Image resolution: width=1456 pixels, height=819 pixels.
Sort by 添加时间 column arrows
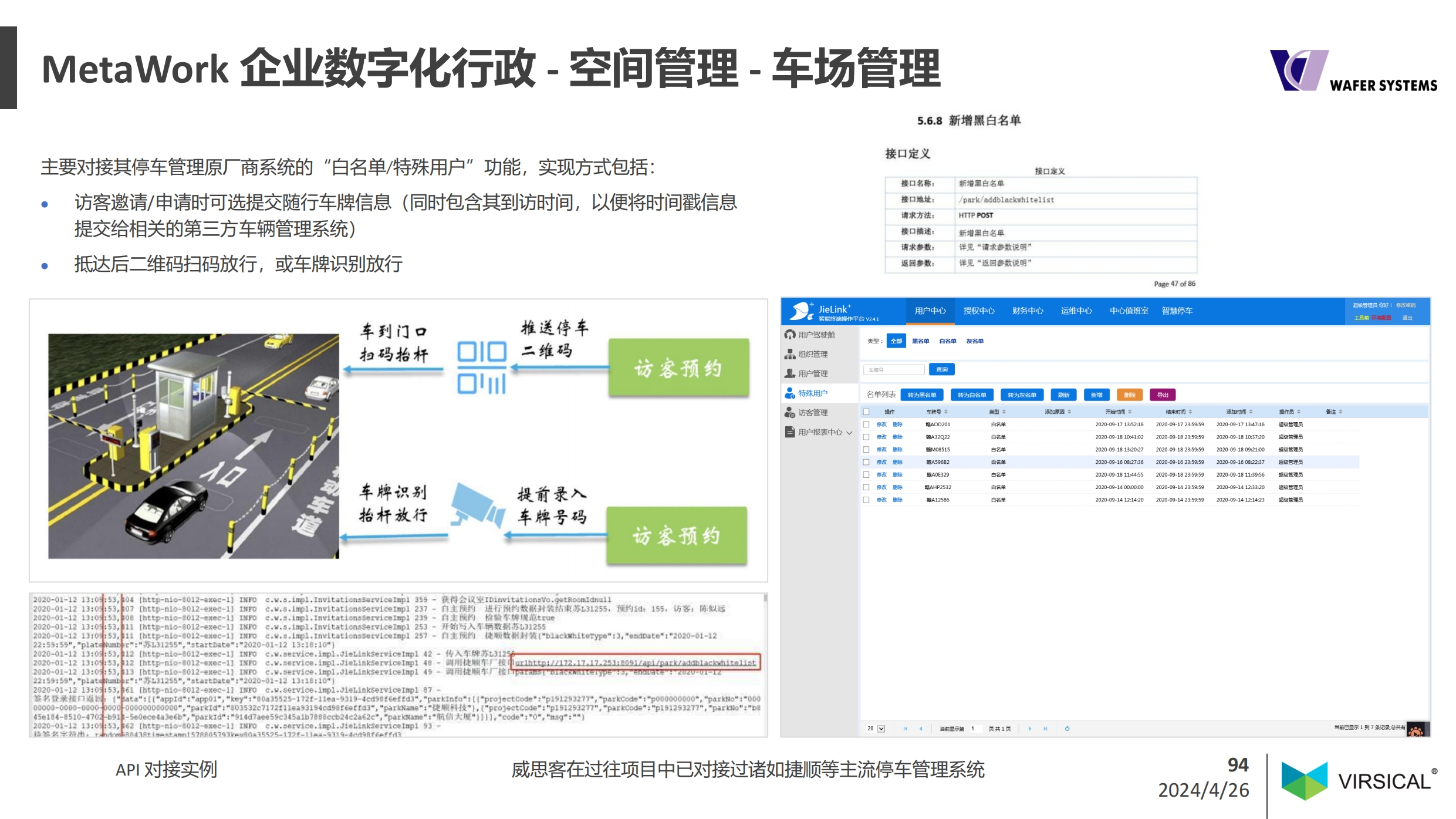(1251, 412)
